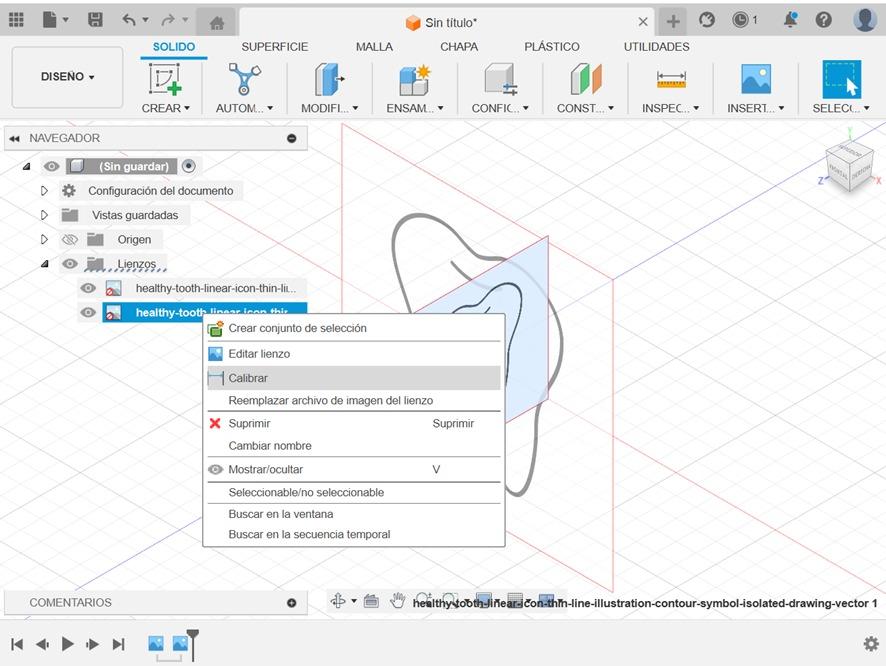Open the extensions icon in title bar
The image size is (886, 666).
click(706, 20)
